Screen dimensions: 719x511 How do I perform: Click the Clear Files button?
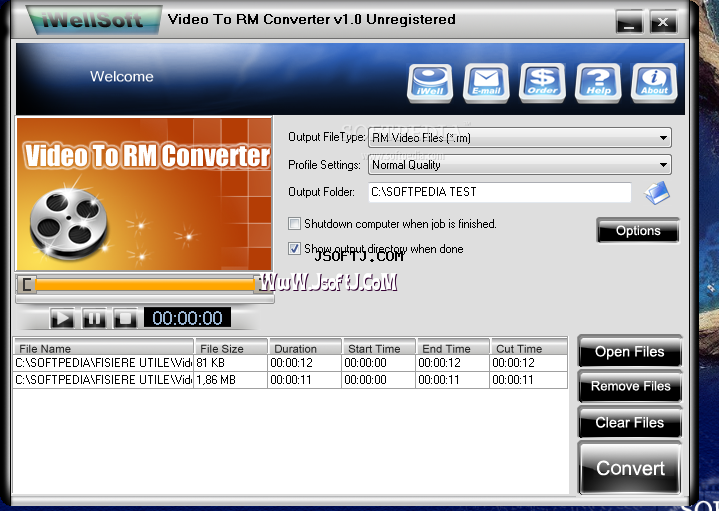point(630,422)
